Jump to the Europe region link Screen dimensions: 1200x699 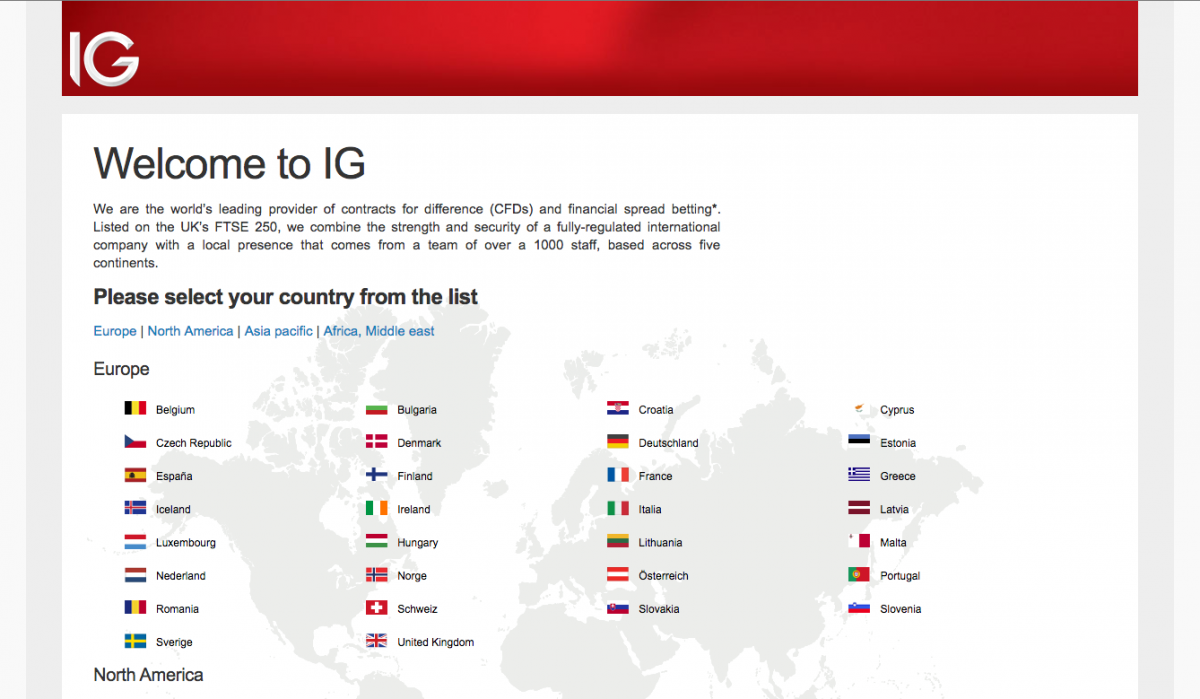tap(115, 331)
